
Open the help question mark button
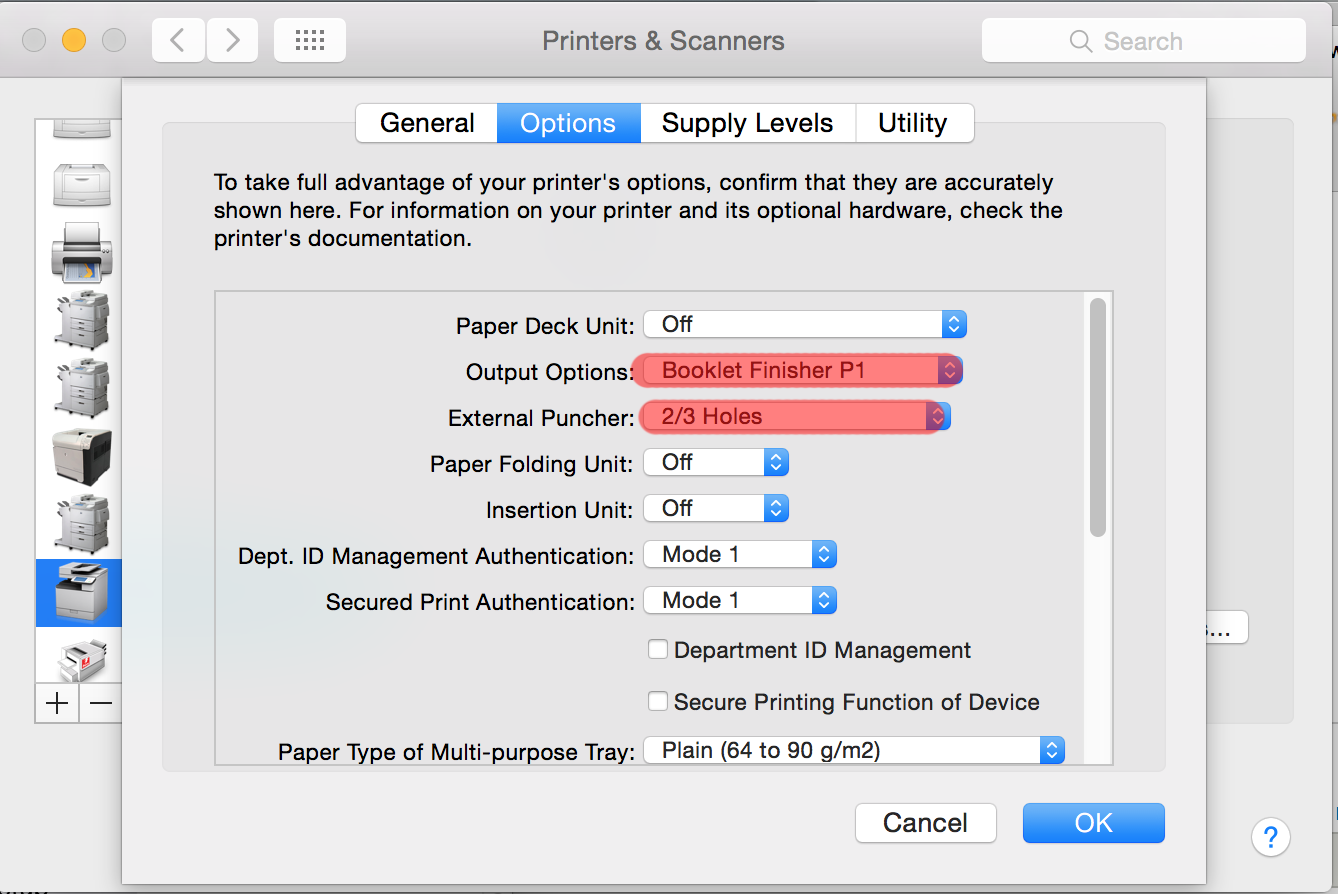tap(1270, 836)
